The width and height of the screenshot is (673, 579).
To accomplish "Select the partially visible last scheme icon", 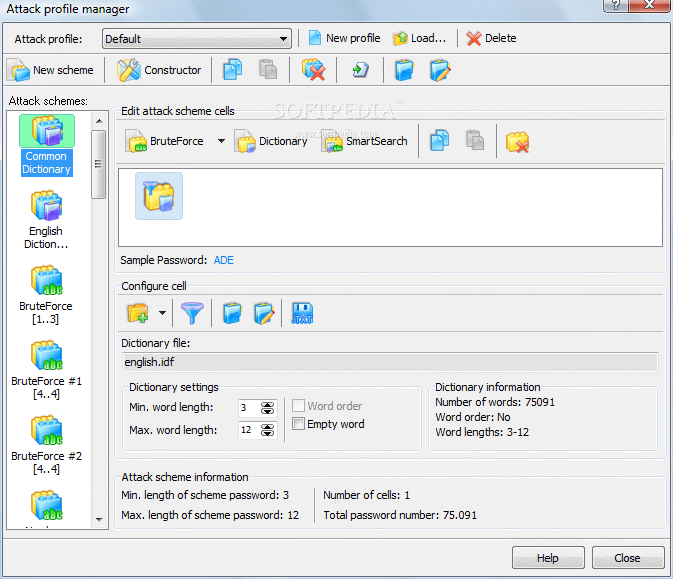I will (46, 507).
